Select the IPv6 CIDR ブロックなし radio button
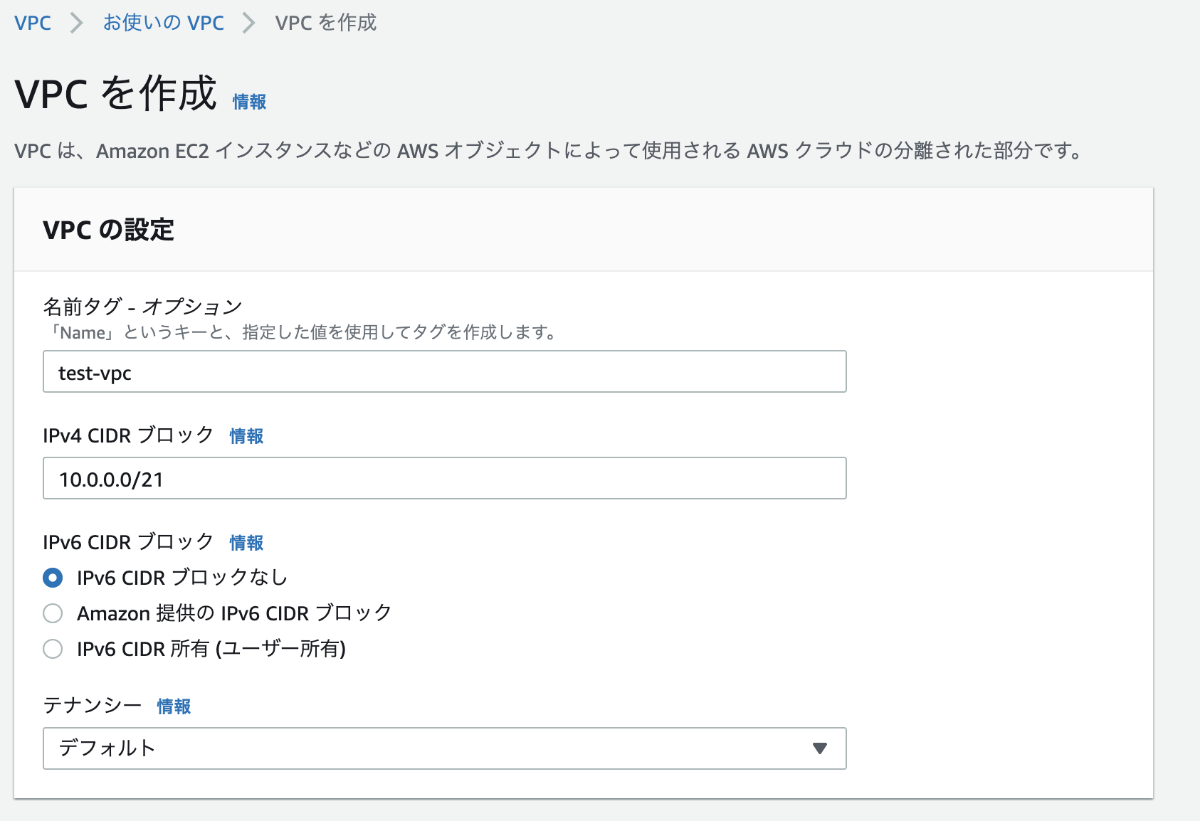 click(53, 577)
